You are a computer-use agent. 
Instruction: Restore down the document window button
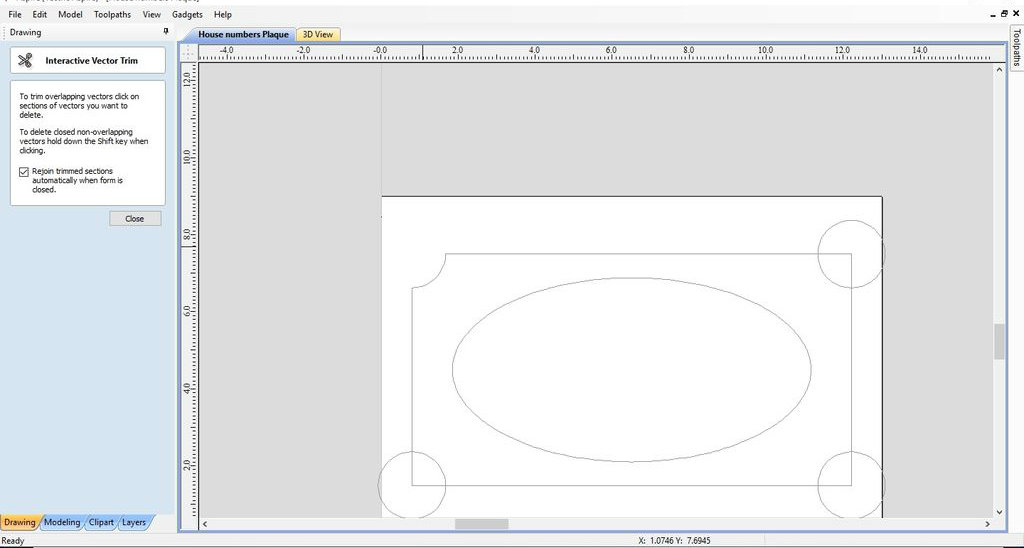click(x=1004, y=14)
